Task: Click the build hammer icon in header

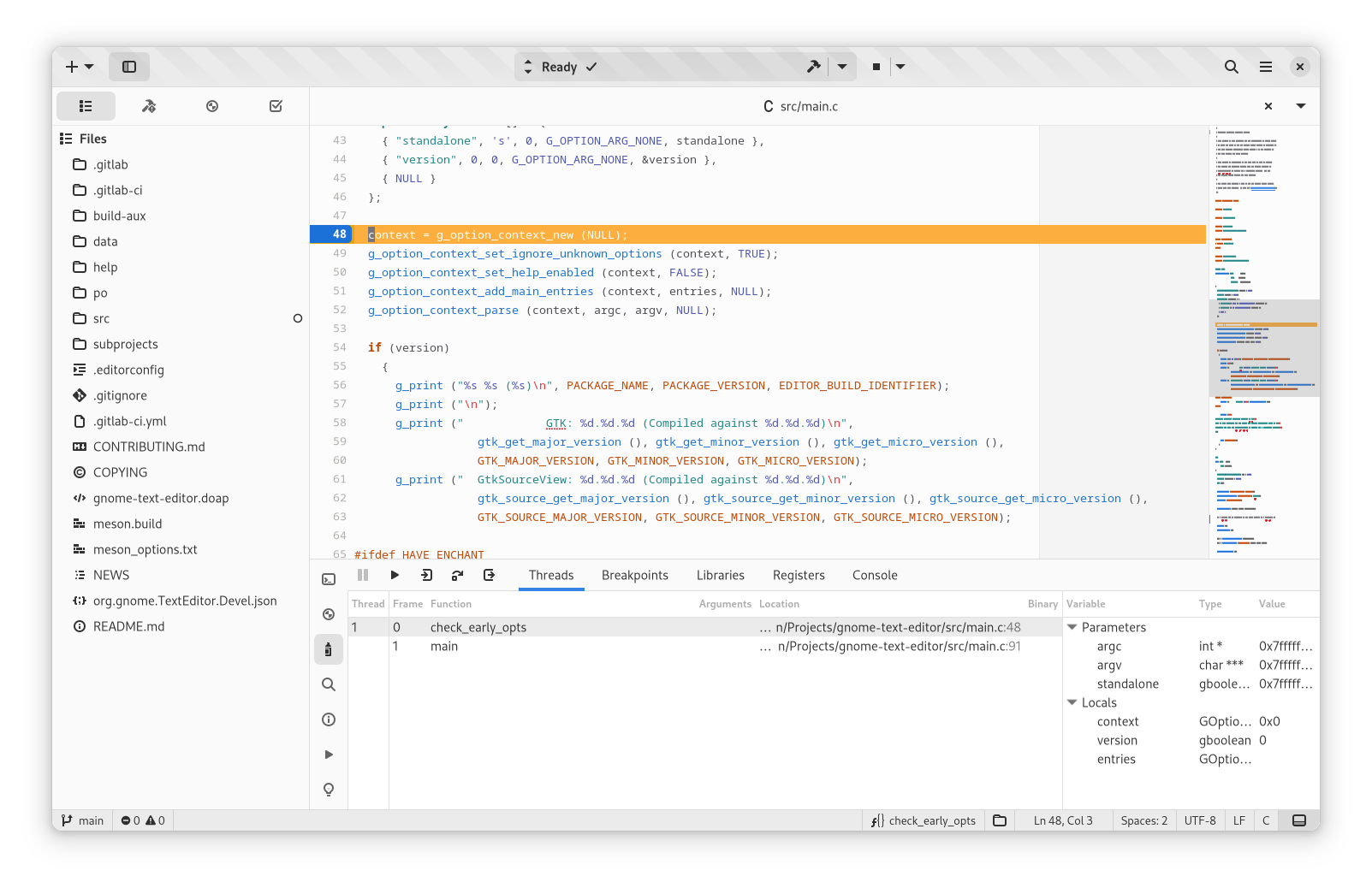Action: click(x=813, y=67)
